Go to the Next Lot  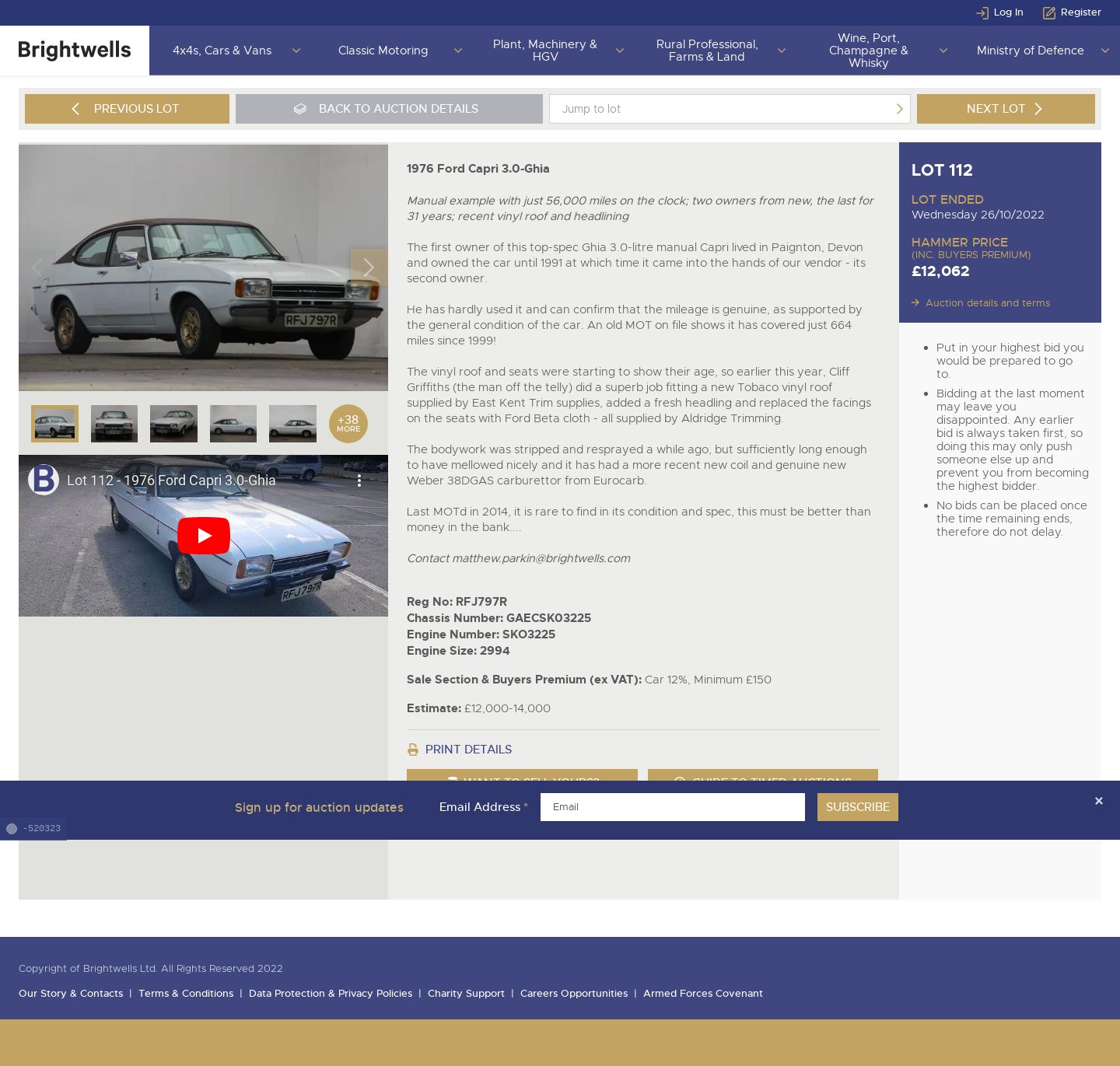click(1006, 109)
